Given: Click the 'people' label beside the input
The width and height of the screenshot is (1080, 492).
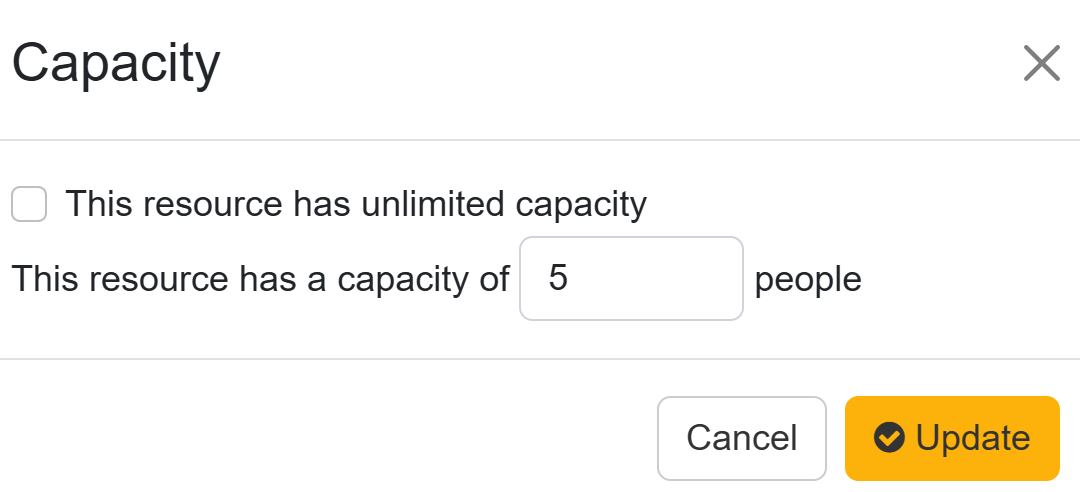Looking at the screenshot, I should coord(807,279).
